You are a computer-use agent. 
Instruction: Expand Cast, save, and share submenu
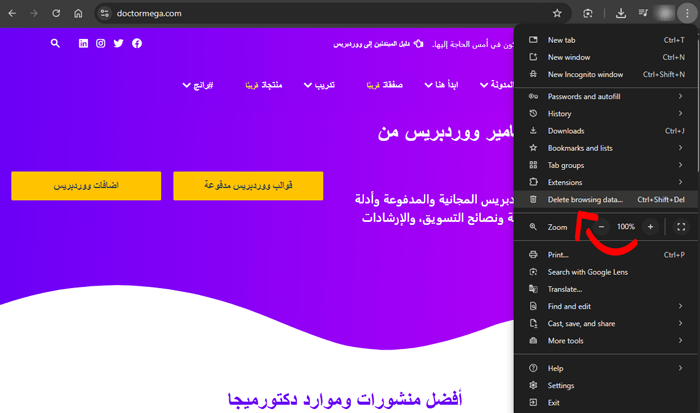click(x=605, y=324)
